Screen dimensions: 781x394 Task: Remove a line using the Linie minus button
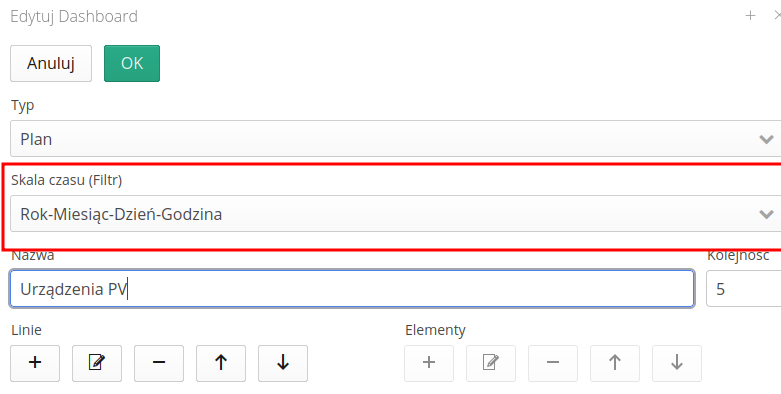(x=159, y=363)
